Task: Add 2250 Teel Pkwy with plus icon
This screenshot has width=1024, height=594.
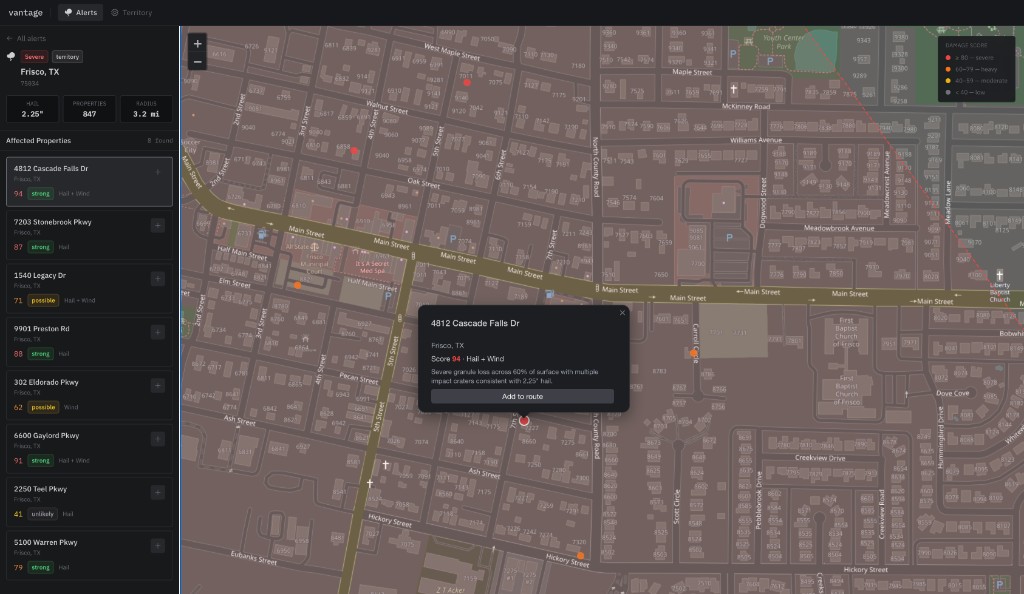Action: pos(157,492)
